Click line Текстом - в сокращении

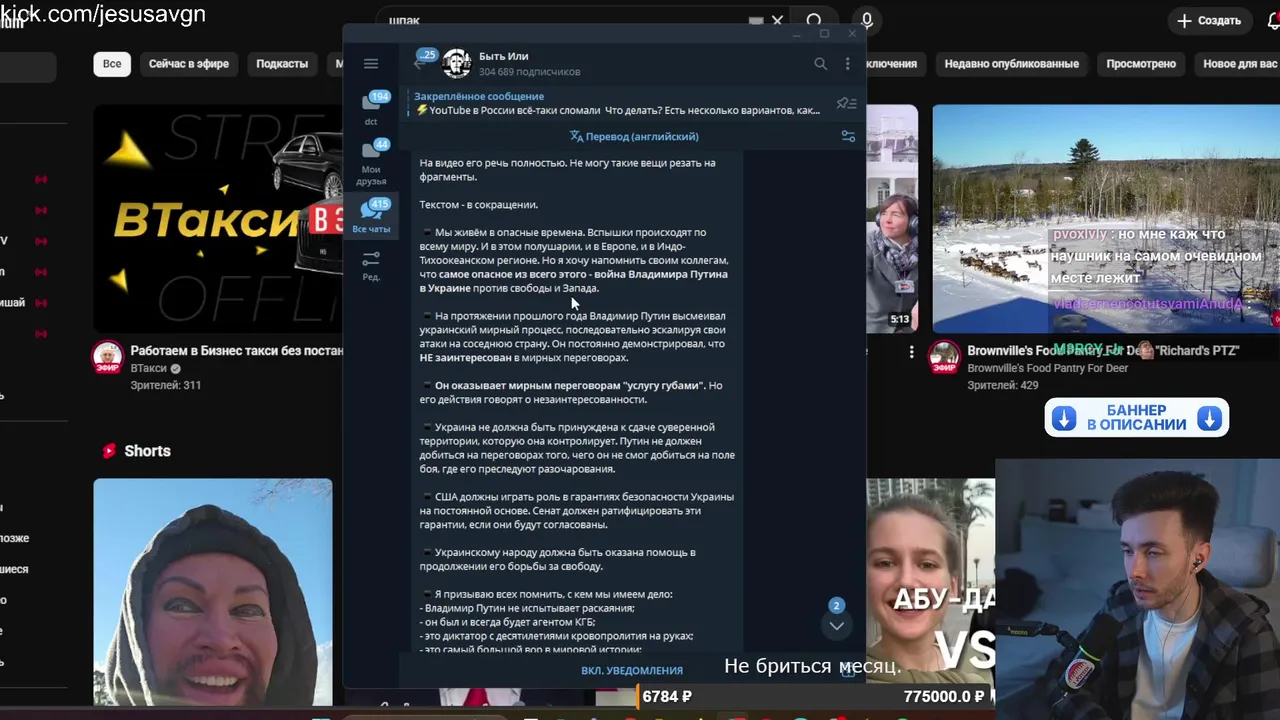pyautogui.click(x=478, y=204)
